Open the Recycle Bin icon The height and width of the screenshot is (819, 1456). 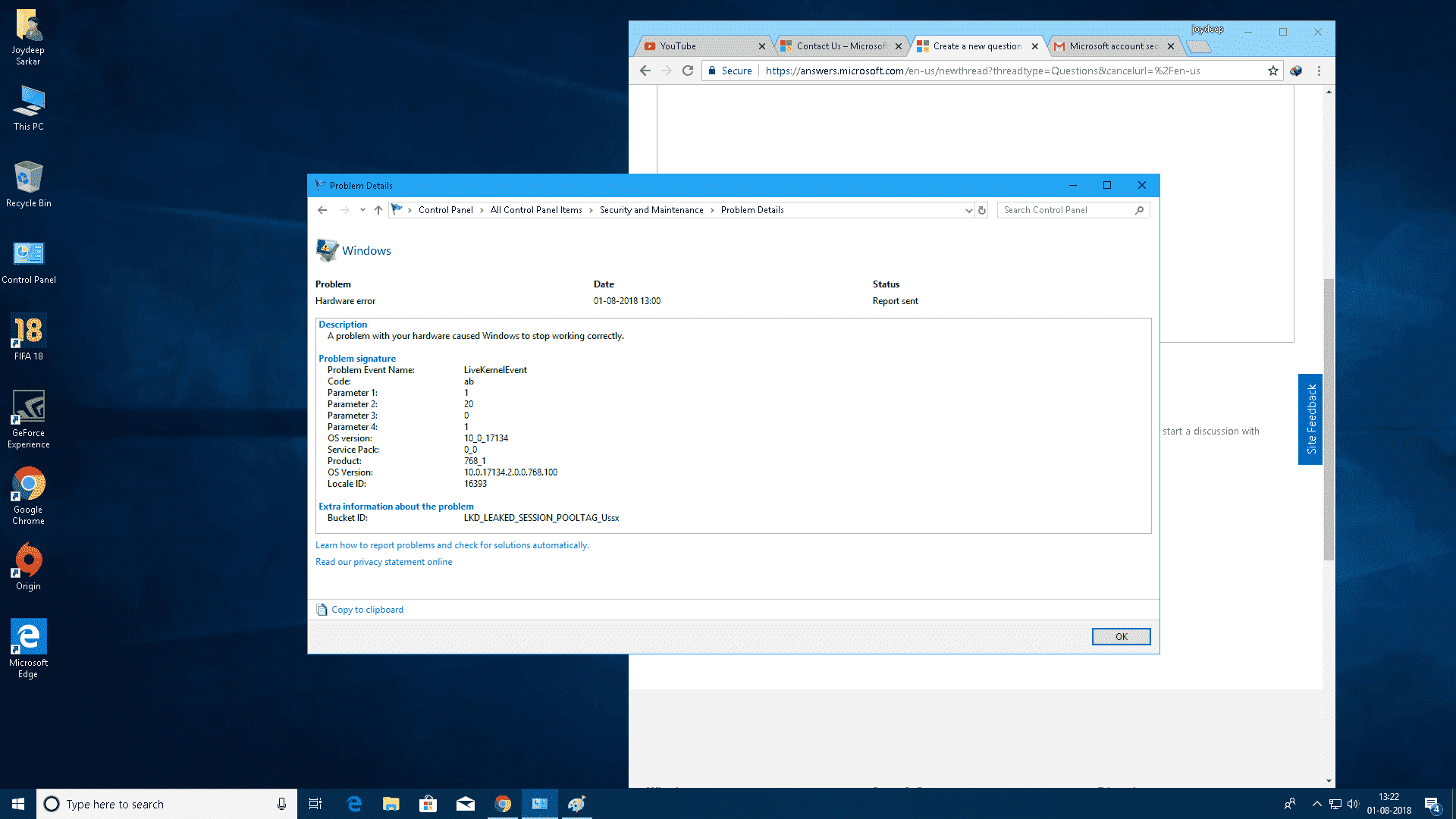click(29, 184)
